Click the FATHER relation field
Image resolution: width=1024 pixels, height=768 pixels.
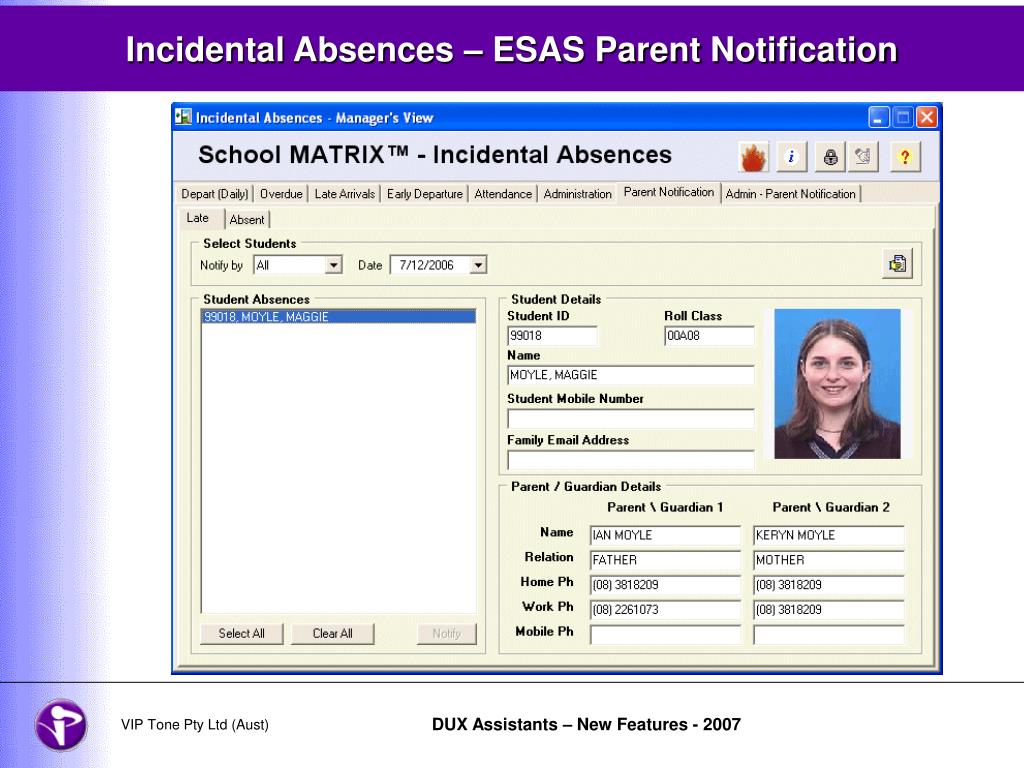(665, 560)
